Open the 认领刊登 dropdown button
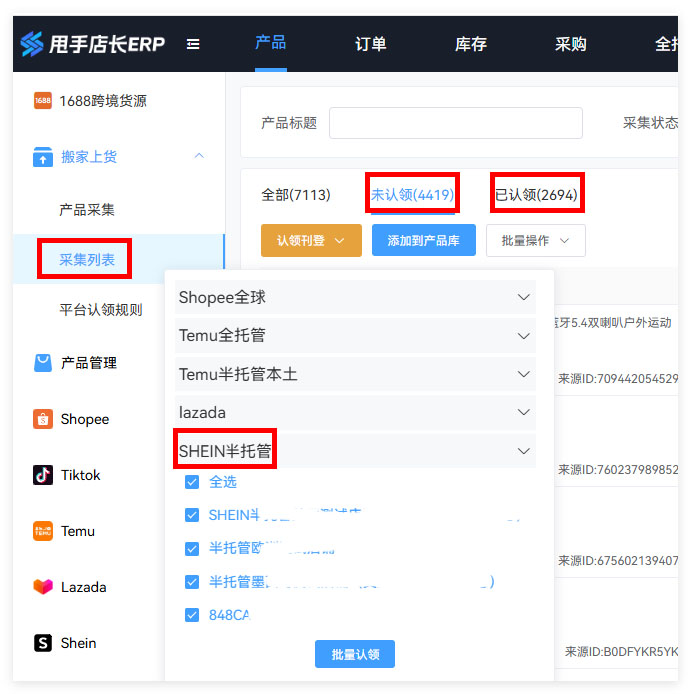 click(x=311, y=240)
